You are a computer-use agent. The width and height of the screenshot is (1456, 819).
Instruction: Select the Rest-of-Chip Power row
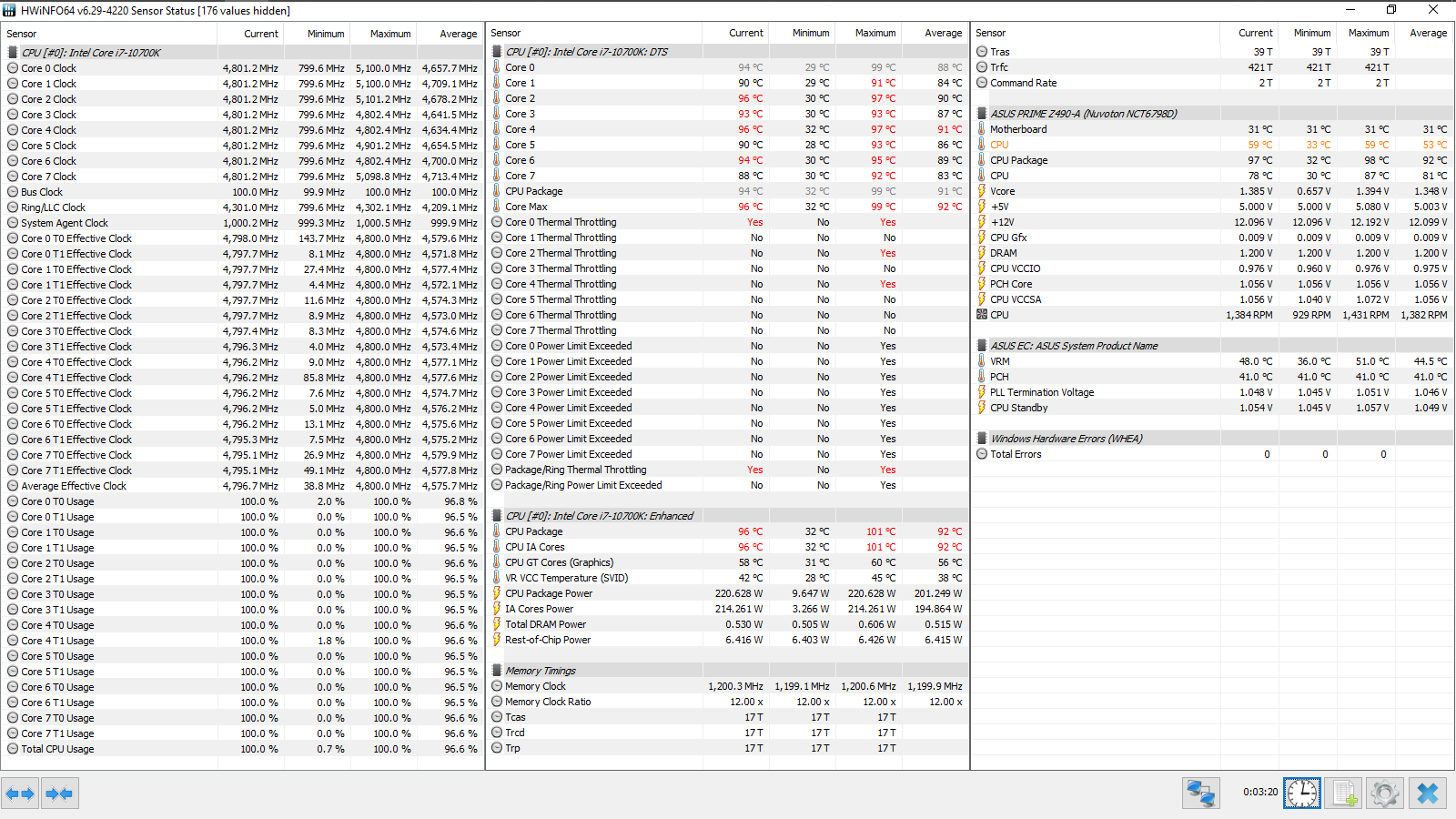pyautogui.click(x=728, y=640)
